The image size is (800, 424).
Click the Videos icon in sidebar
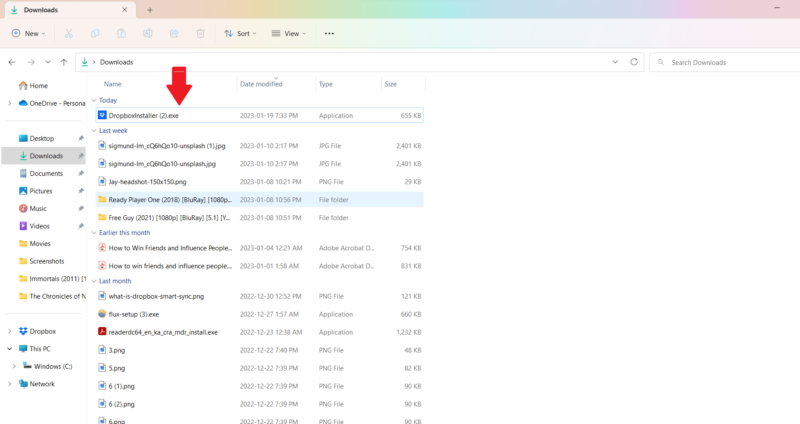23,226
